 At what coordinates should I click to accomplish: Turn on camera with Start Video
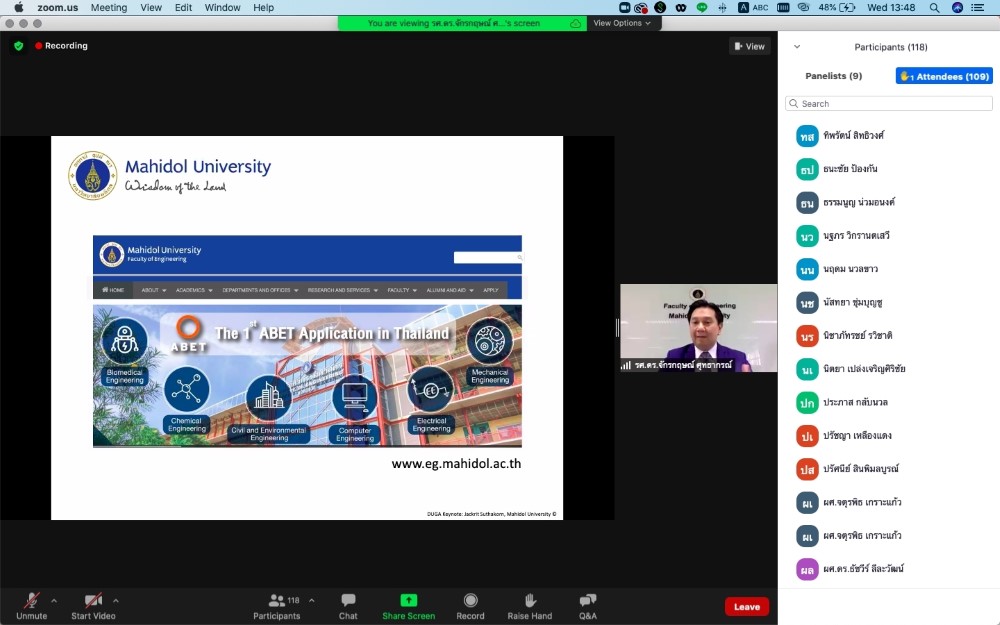tap(93, 600)
